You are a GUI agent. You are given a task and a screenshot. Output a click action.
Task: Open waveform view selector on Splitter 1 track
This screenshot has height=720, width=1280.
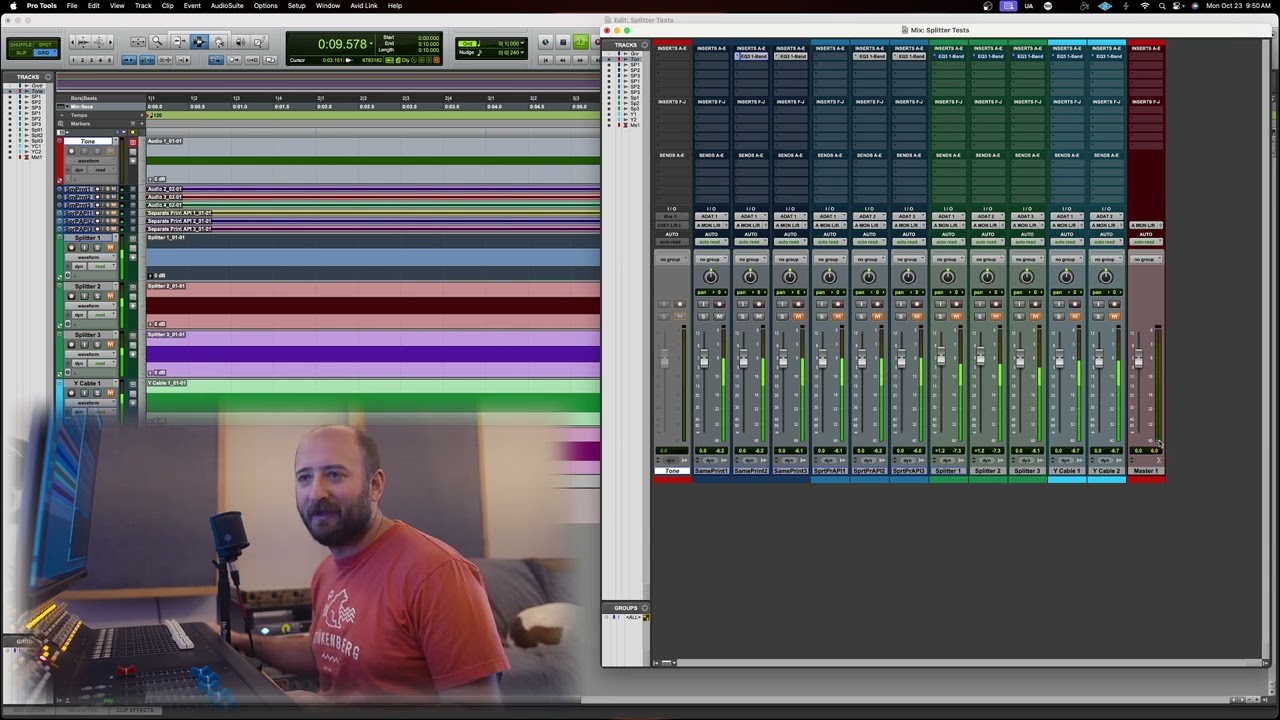(x=89, y=257)
